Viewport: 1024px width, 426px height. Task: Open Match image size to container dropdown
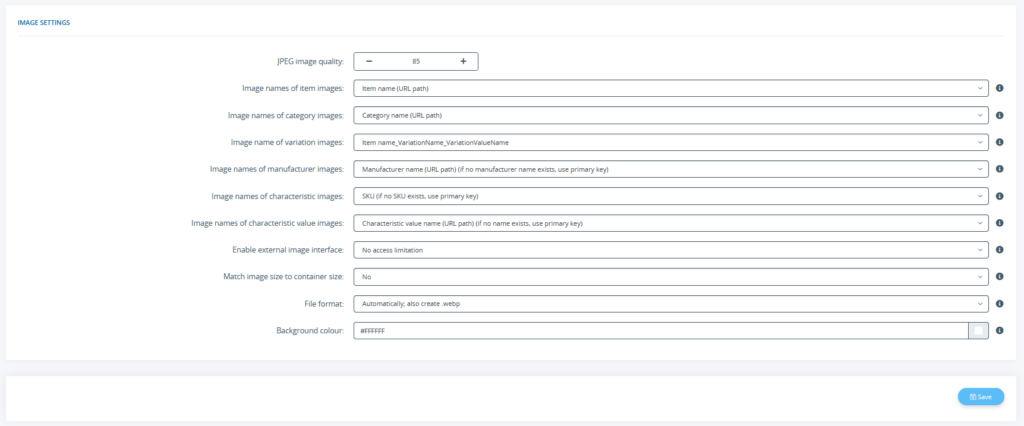671,276
